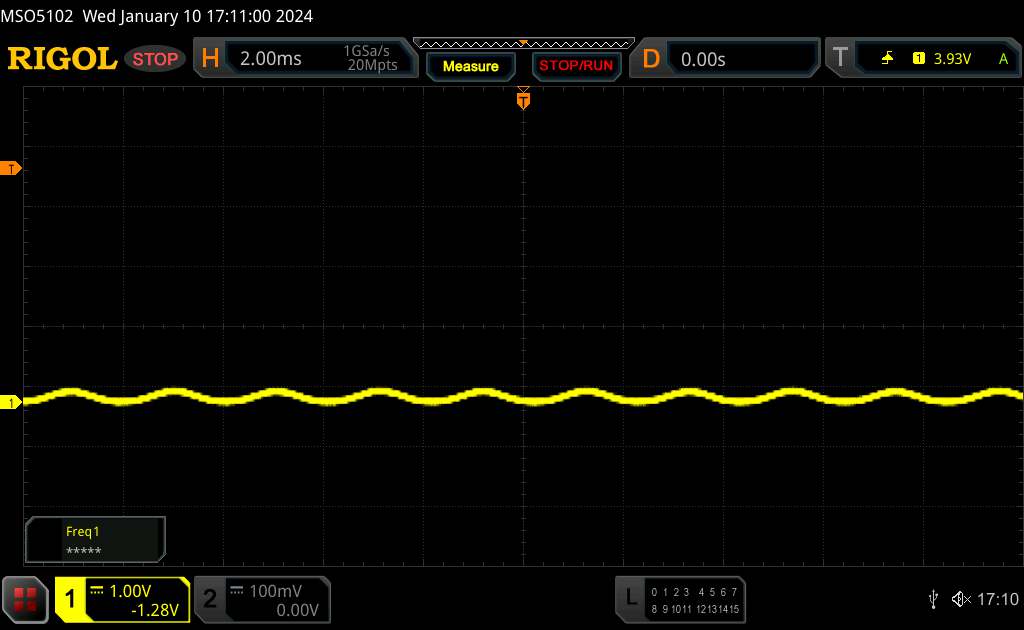Click the RIGOL logo
Viewport: 1024px width, 630px height.
(62, 59)
